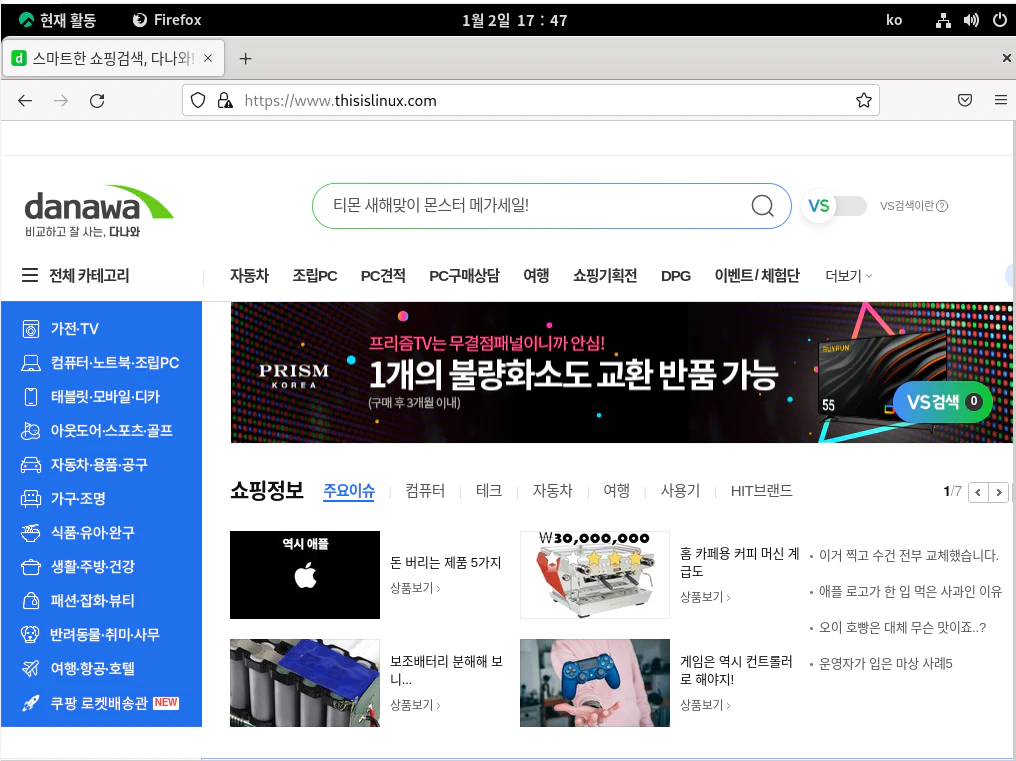Go back with the browser back arrow

click(x=25, y=100)
